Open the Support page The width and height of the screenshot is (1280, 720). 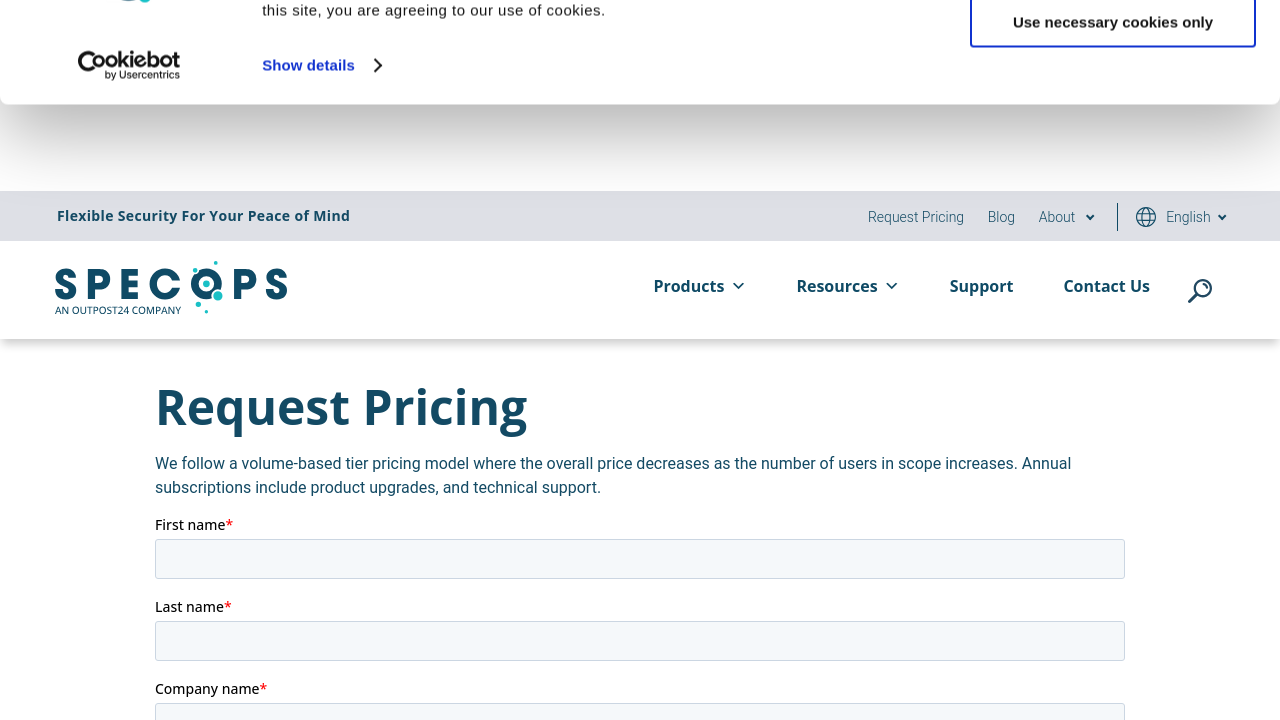pyautogui.click(x=981, y=286)
